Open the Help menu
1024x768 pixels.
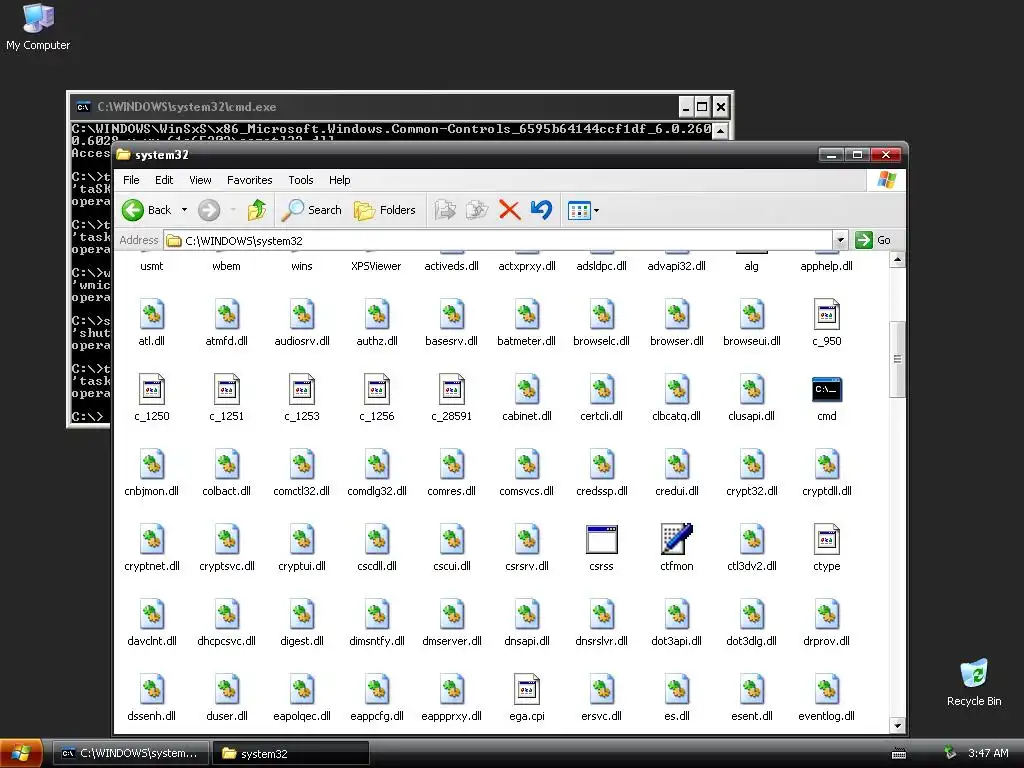pos(340,180)
